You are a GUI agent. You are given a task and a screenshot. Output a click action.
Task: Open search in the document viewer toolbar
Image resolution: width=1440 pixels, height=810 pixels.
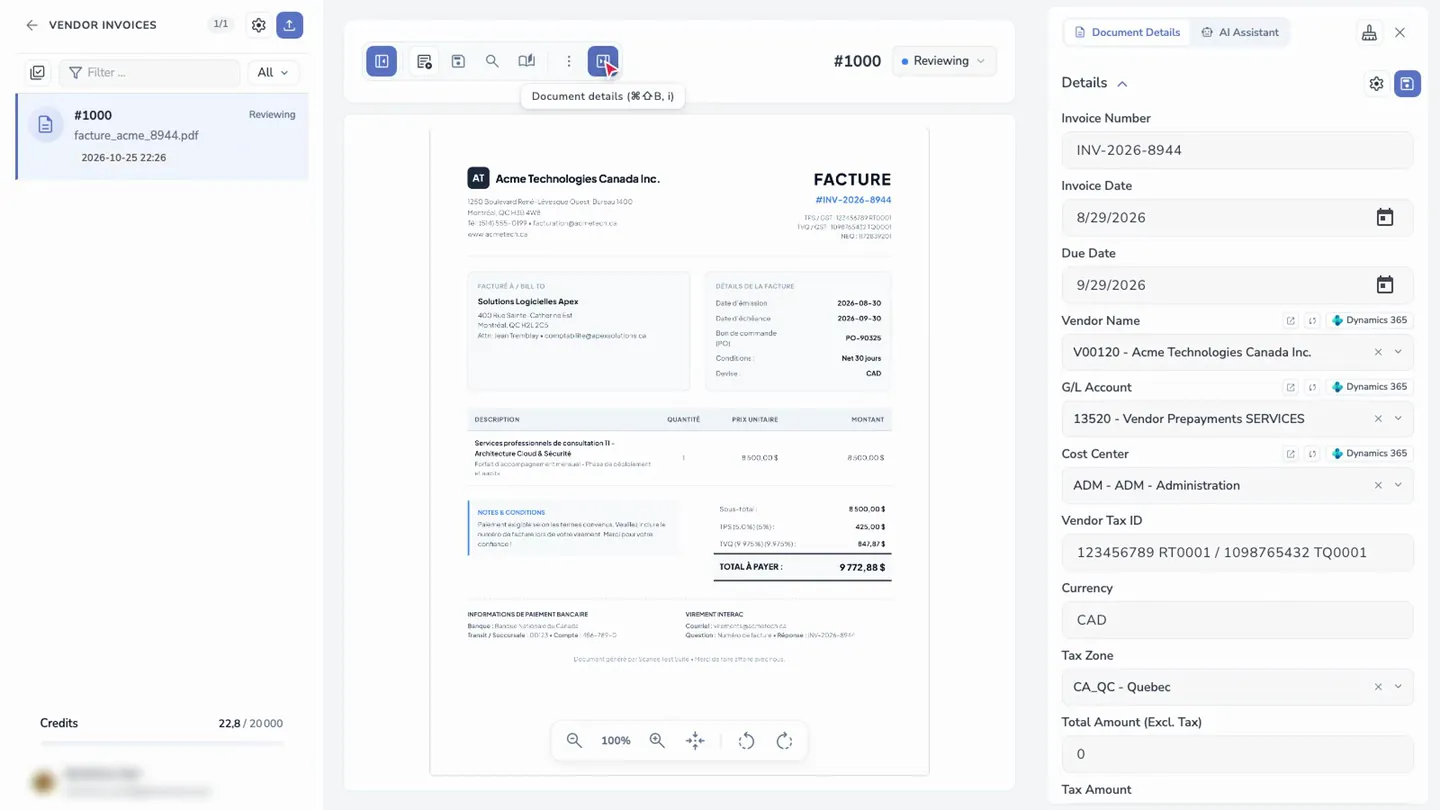(x=492, y=61)
